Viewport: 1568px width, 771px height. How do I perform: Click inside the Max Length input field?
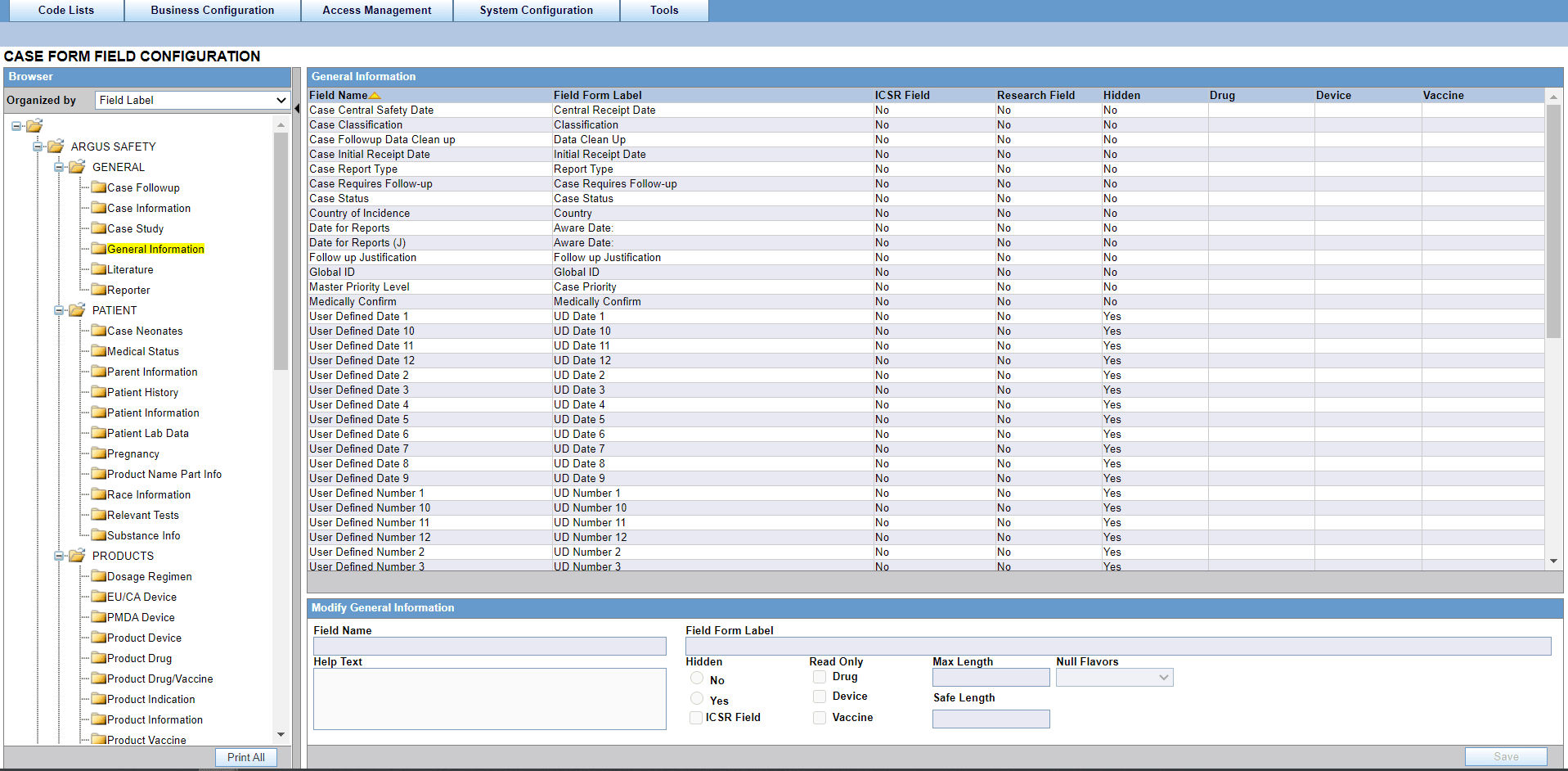click(990, 677)
